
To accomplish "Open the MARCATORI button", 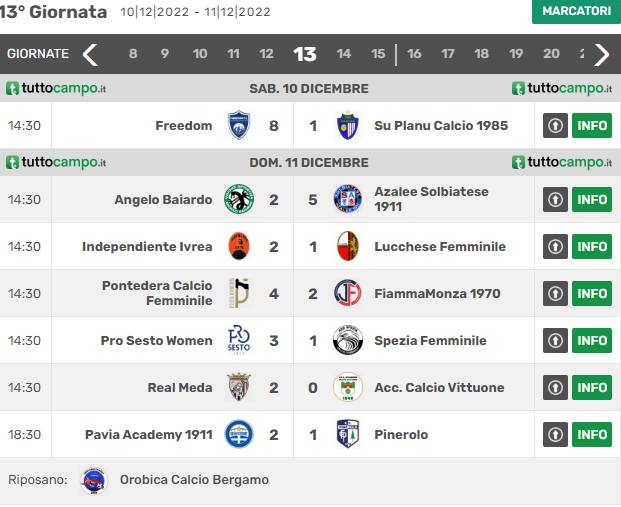I will (576, 11).
